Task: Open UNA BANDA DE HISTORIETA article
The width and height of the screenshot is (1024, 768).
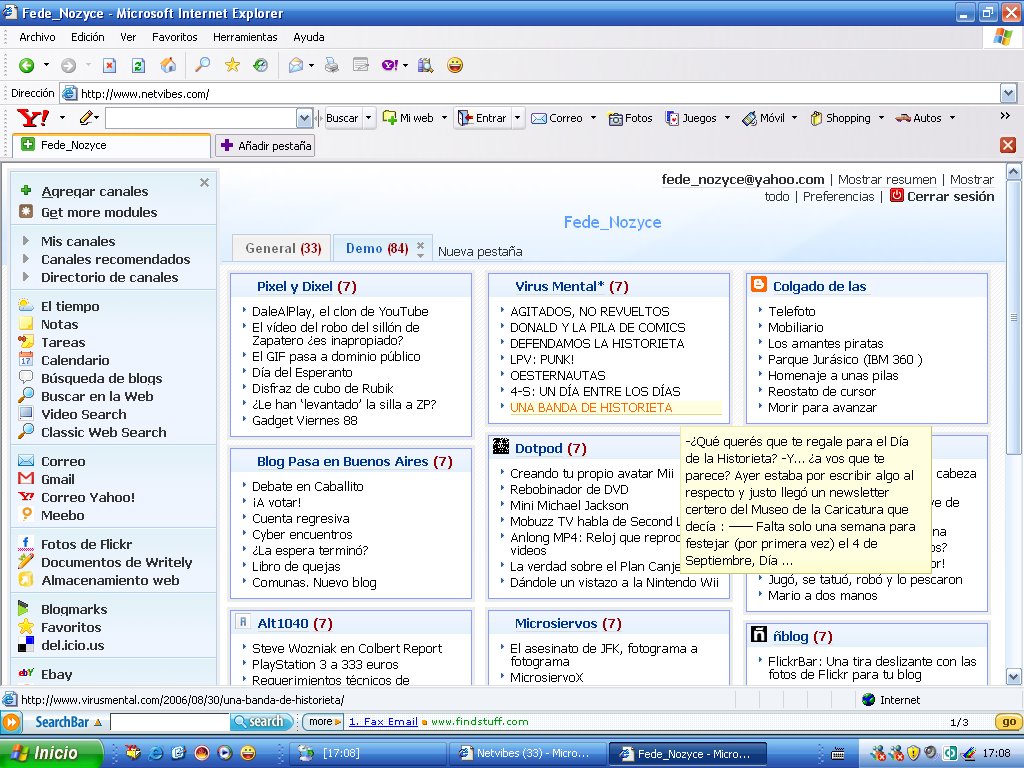Action: [x=591, y=408]
